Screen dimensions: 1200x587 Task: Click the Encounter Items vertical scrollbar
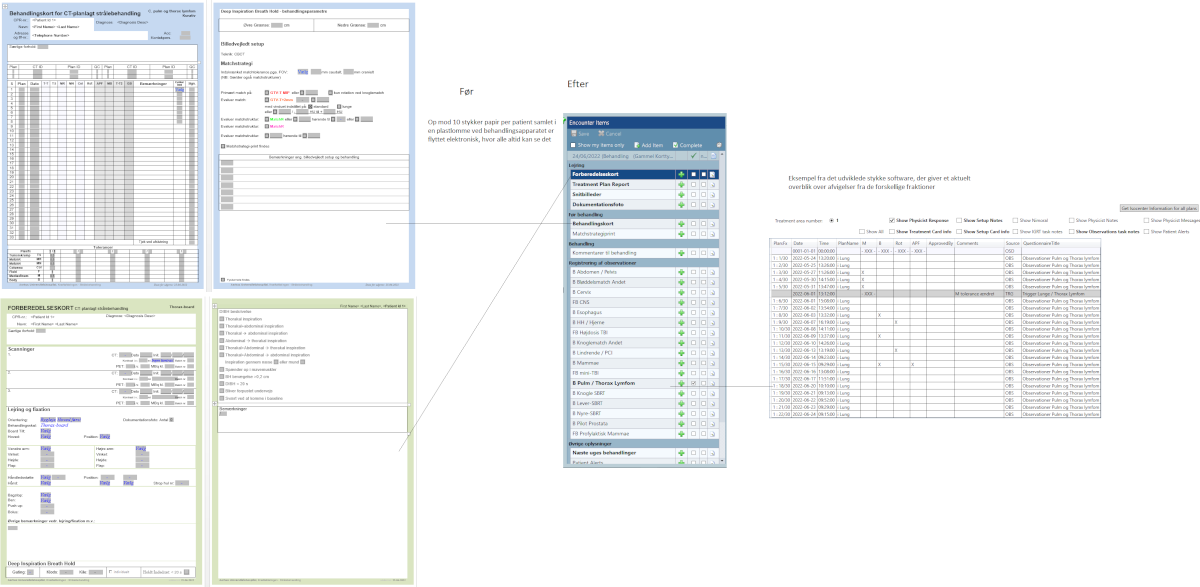722,307
